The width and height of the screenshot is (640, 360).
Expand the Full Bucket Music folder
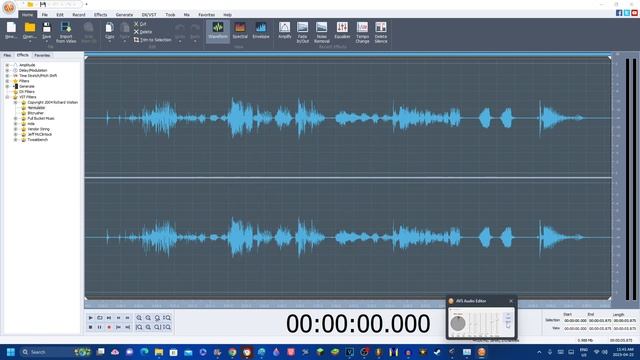click(16, 118)
